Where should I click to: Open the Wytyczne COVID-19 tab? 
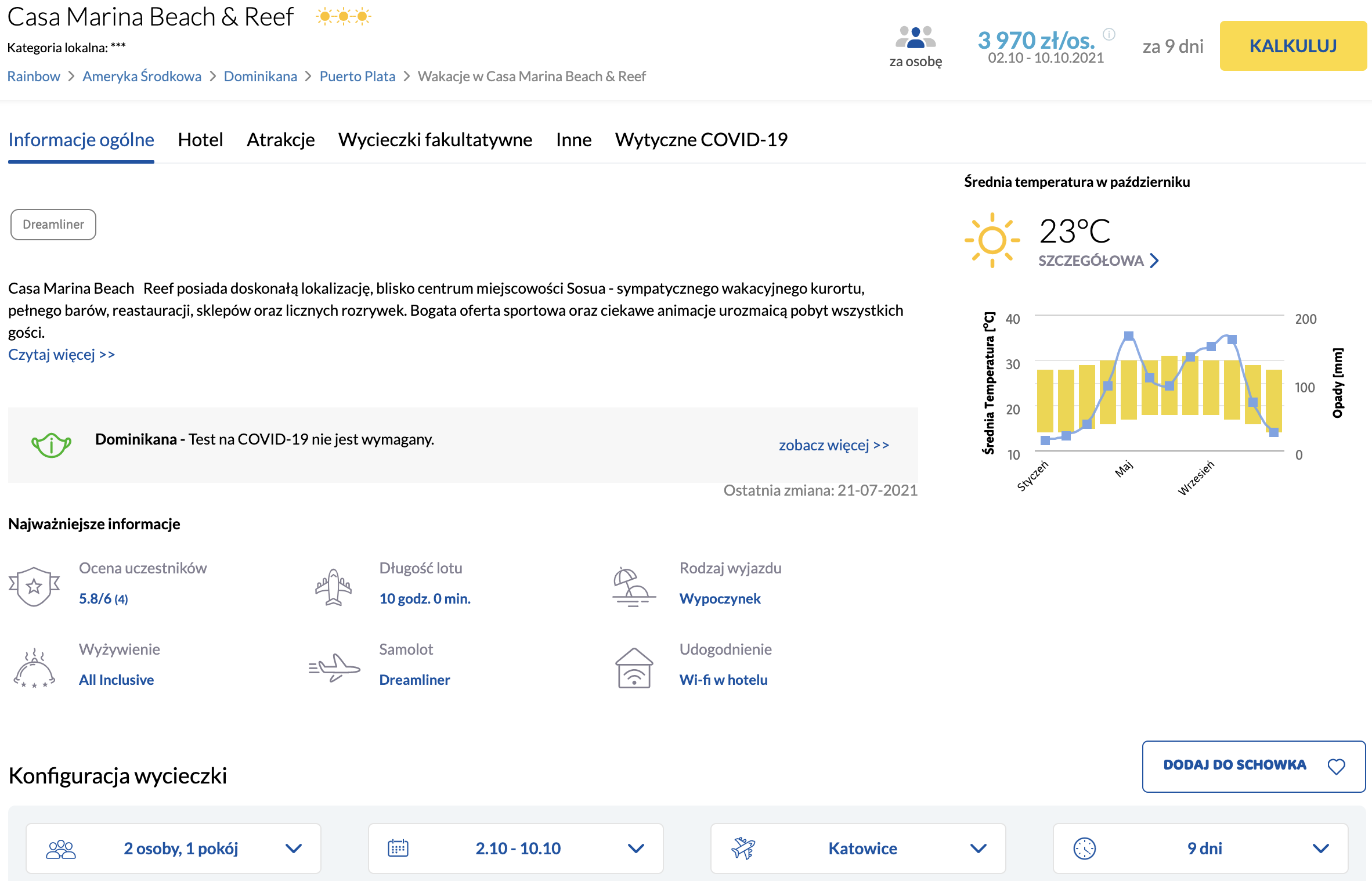pos(702,140)
